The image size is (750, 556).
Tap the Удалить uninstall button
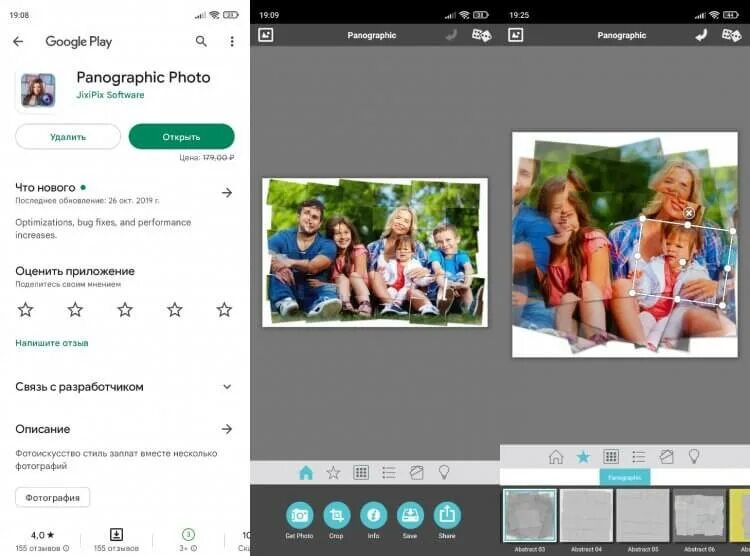click(68, 137)
